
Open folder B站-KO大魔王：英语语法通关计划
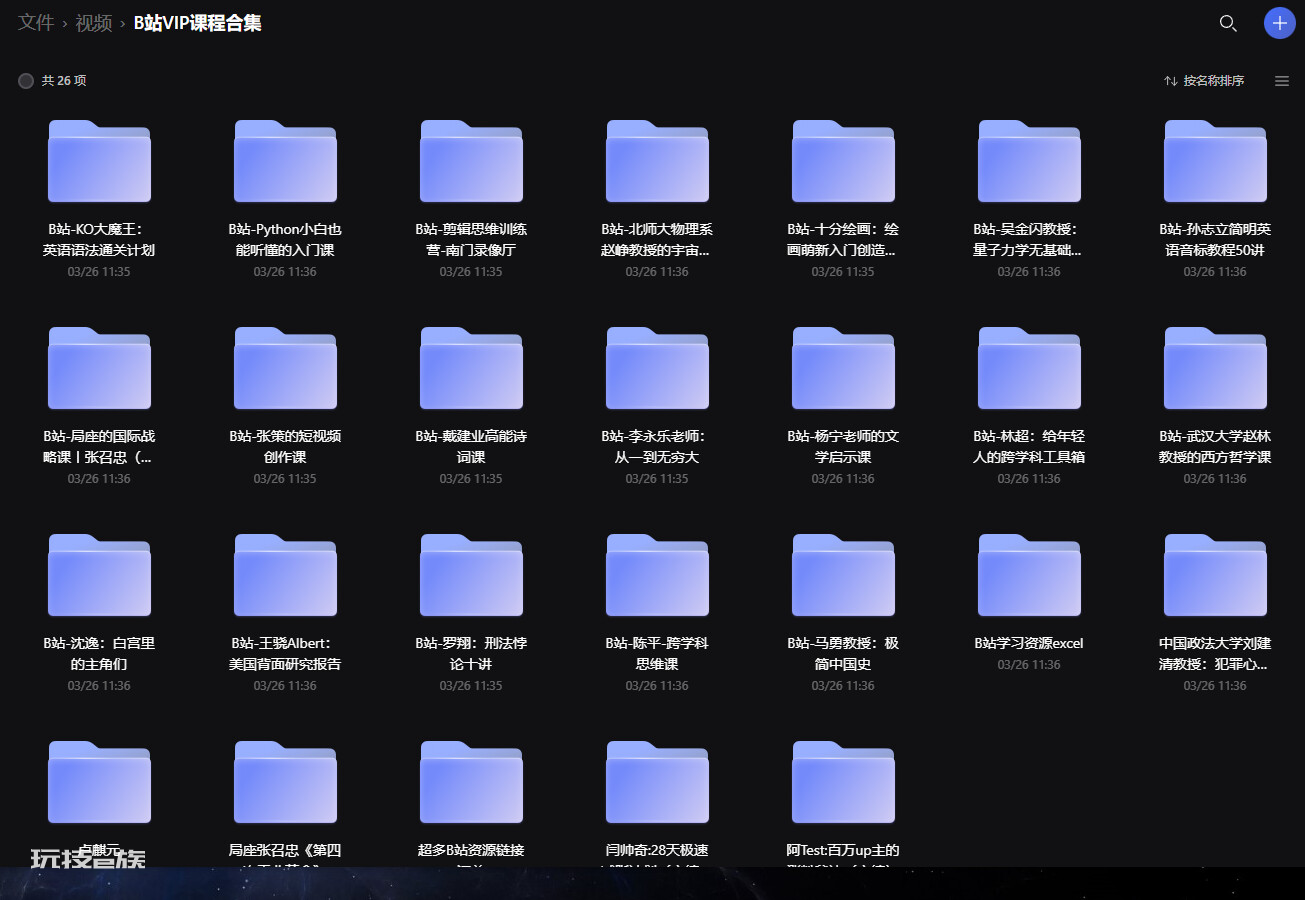tap(99, 161)
